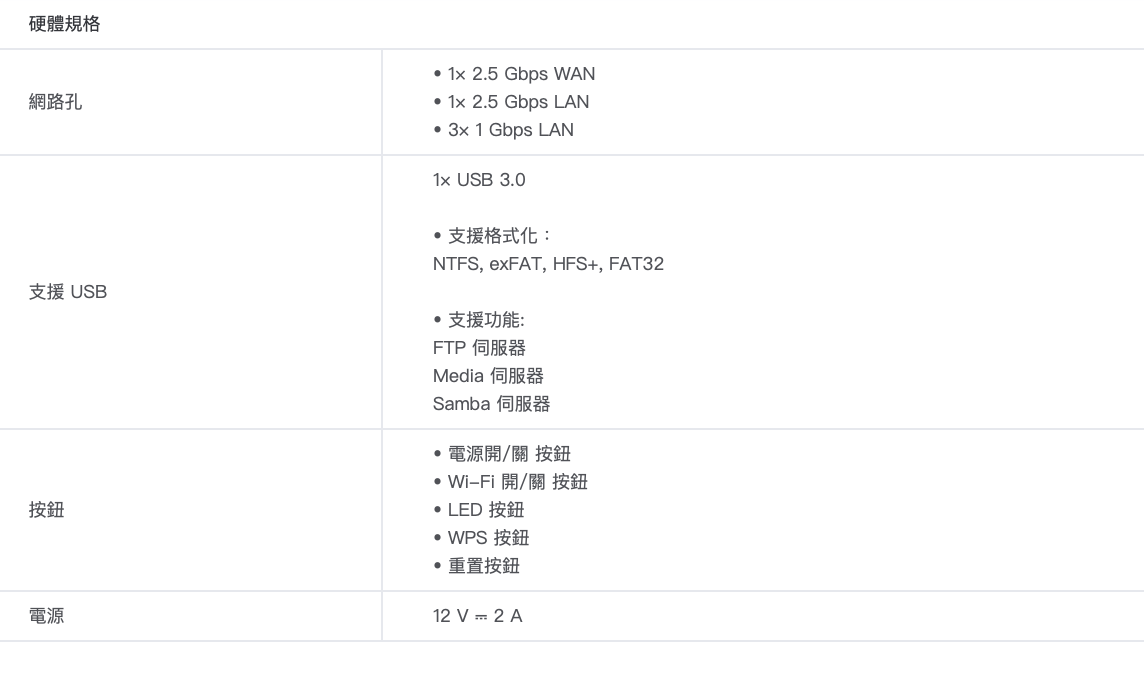Click the 支援功能 bullet heading
This screenshot has width=1144, height=678.
pos(486,320)
